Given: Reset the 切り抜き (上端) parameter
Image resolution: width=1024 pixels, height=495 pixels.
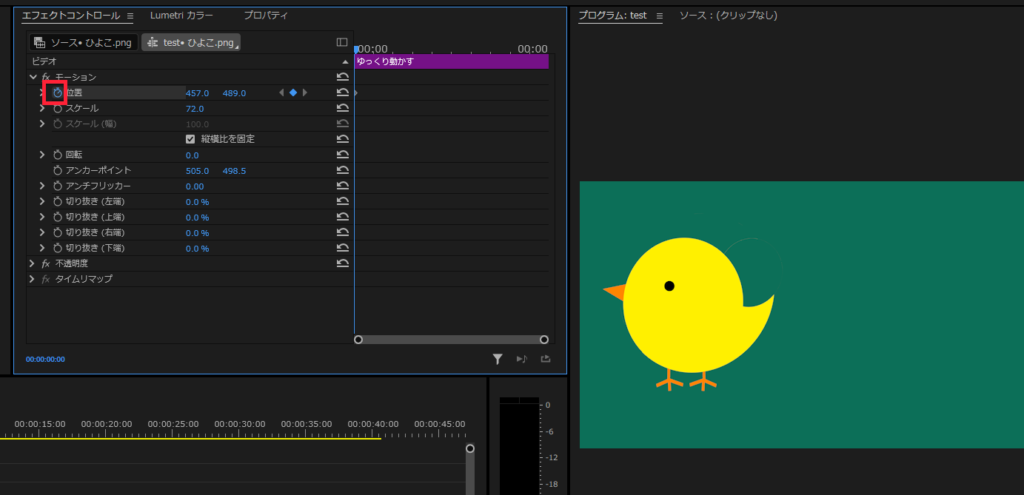Looking at the screenshot, I should pos(343,217).
